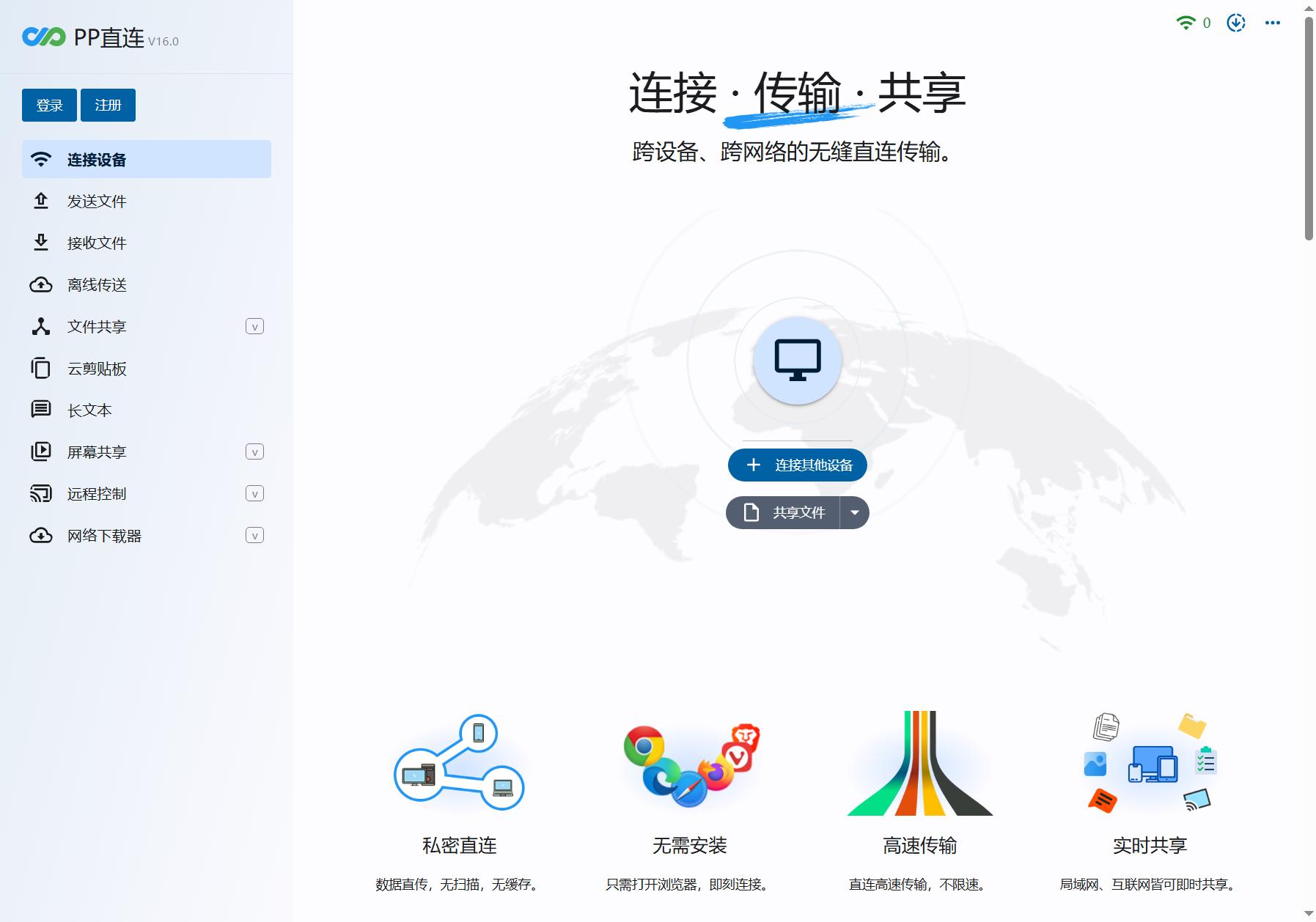The height and width of the screenshot is (922, 1316).
Task: Go to 离线传送 in the sidebar
Action: 147,284
